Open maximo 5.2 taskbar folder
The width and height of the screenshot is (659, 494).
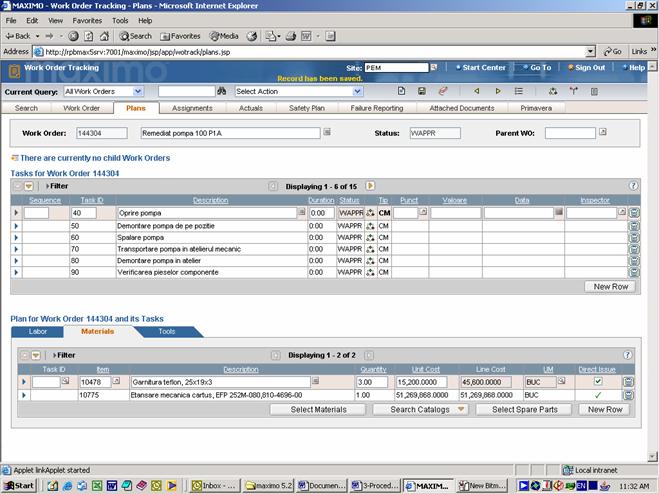point(268,486)
